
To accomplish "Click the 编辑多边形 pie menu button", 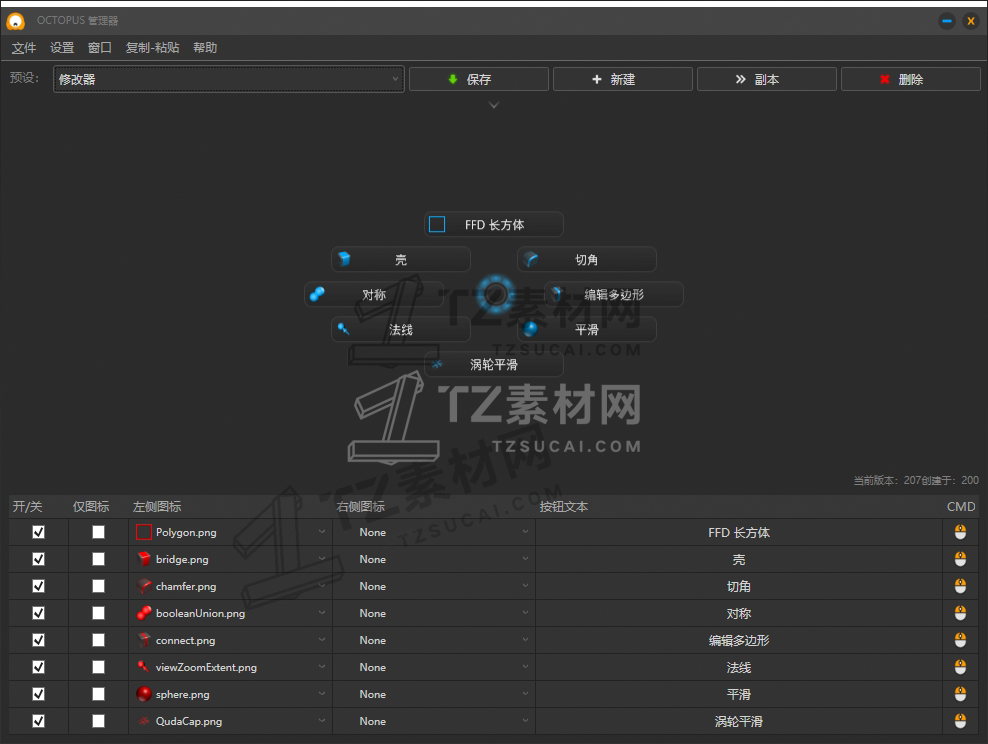I will 614,294.
